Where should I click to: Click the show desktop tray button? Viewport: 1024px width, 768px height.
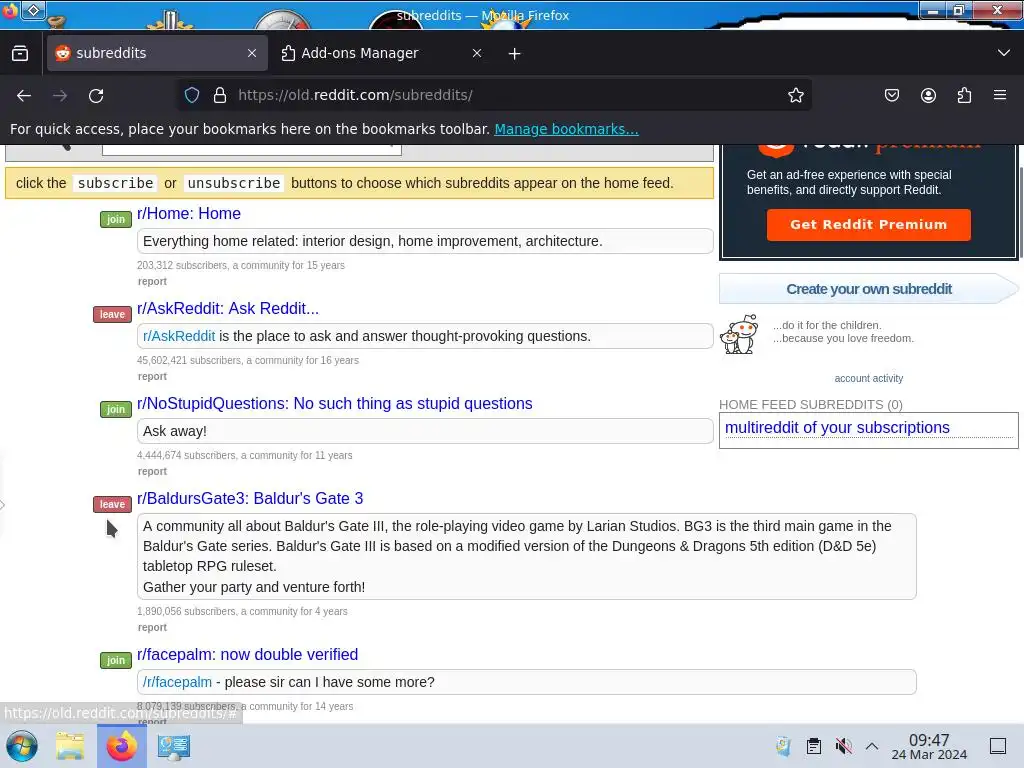998,746
